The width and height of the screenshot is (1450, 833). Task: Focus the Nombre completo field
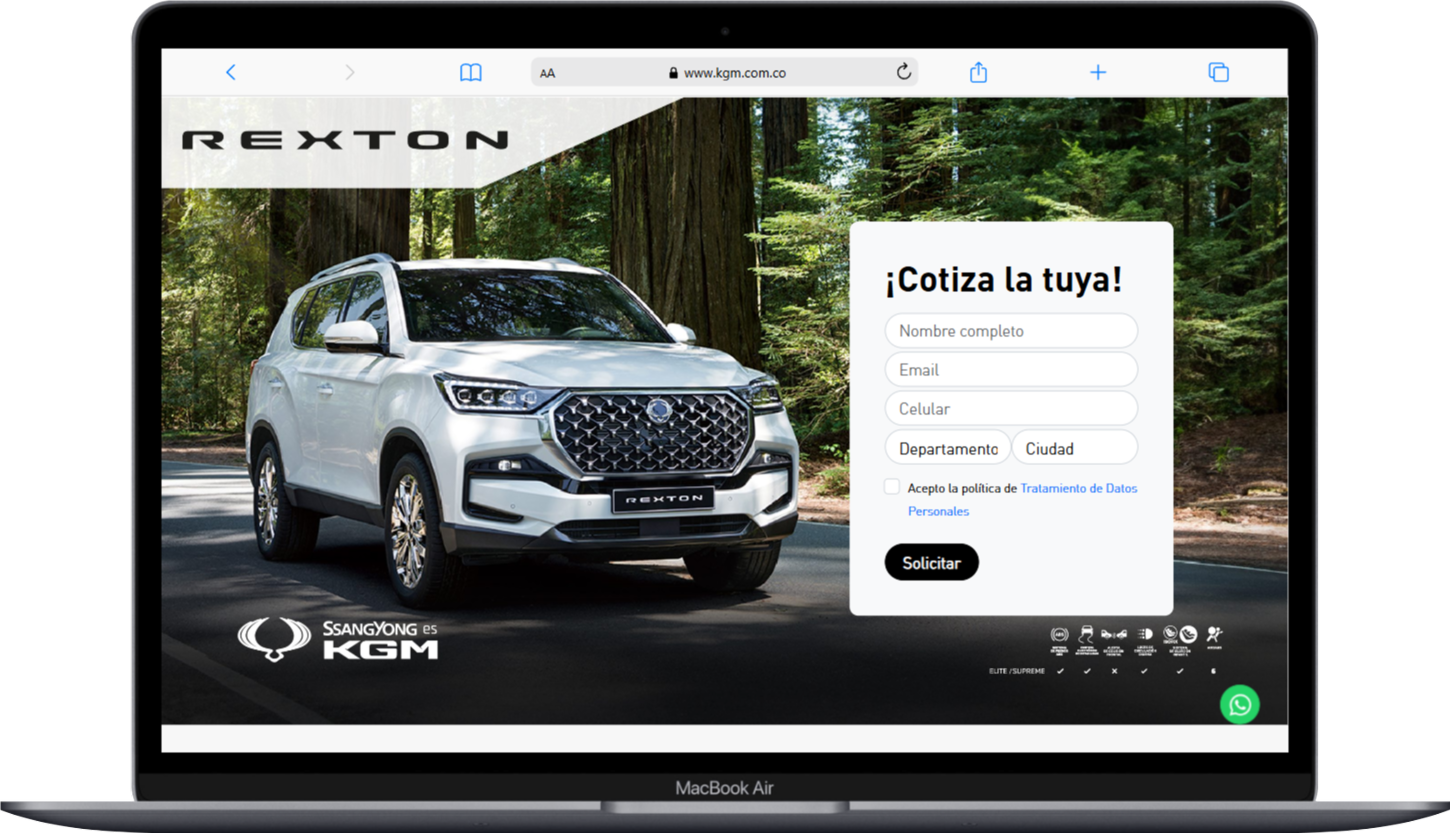pos(1011,331)
